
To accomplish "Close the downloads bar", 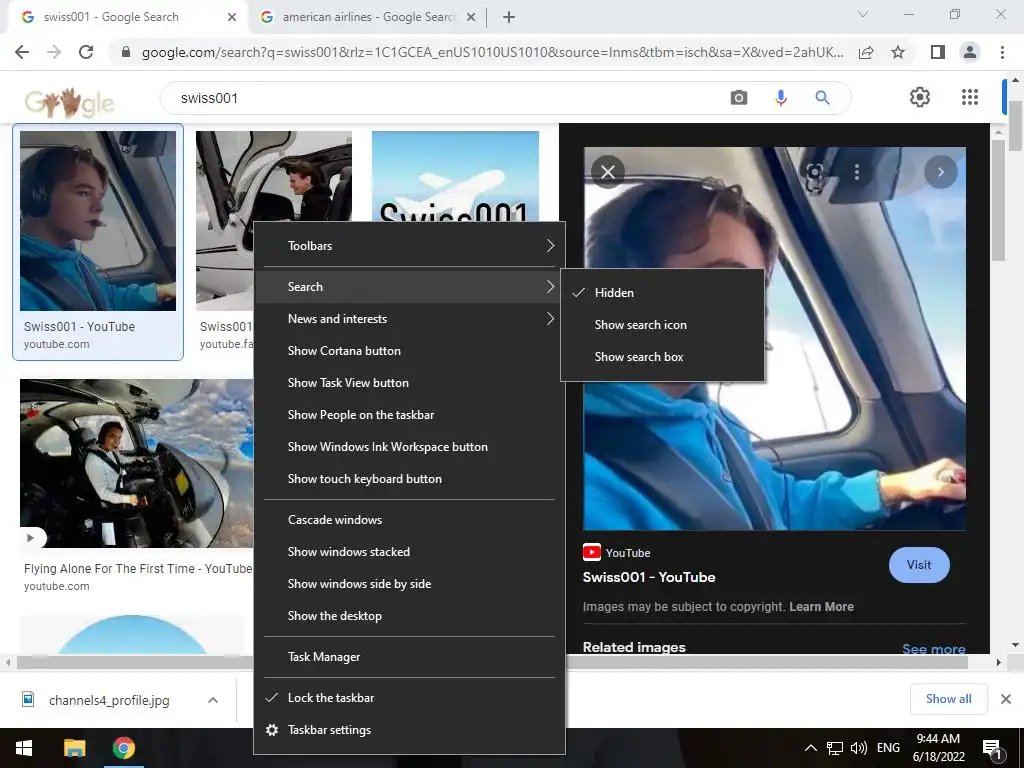I will pyautogui.click(x=1006, y=699).
